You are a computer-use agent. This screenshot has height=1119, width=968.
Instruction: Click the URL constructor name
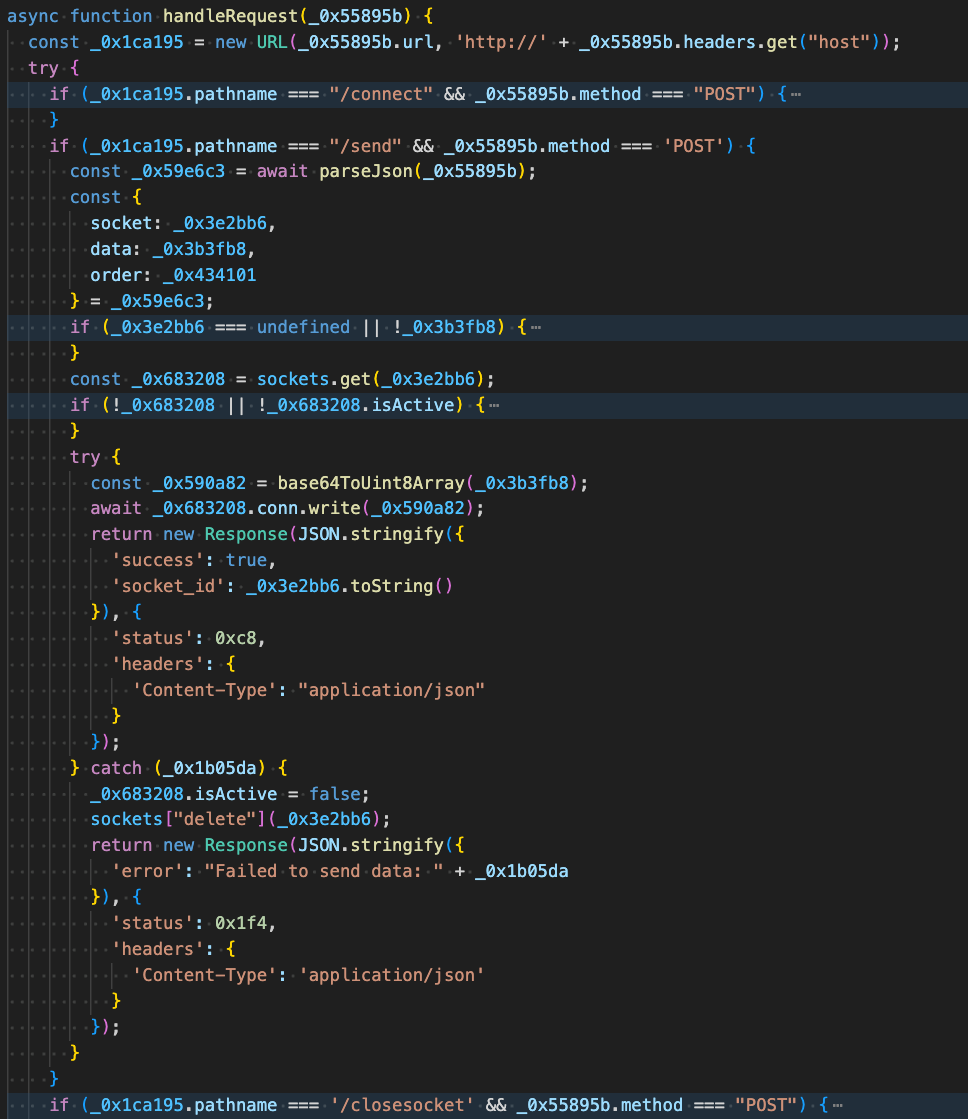point(272,42)
